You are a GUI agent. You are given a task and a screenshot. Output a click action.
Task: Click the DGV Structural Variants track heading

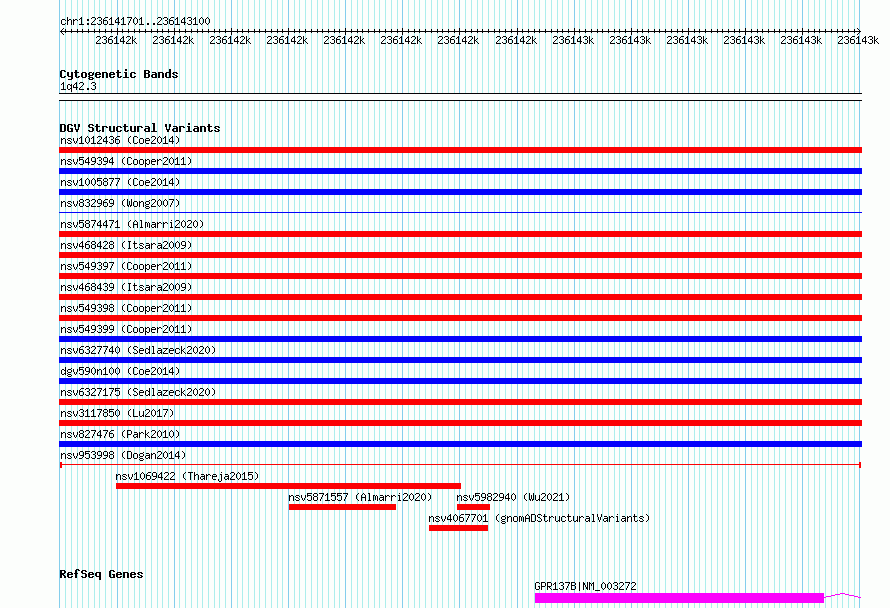pos(140,128)
